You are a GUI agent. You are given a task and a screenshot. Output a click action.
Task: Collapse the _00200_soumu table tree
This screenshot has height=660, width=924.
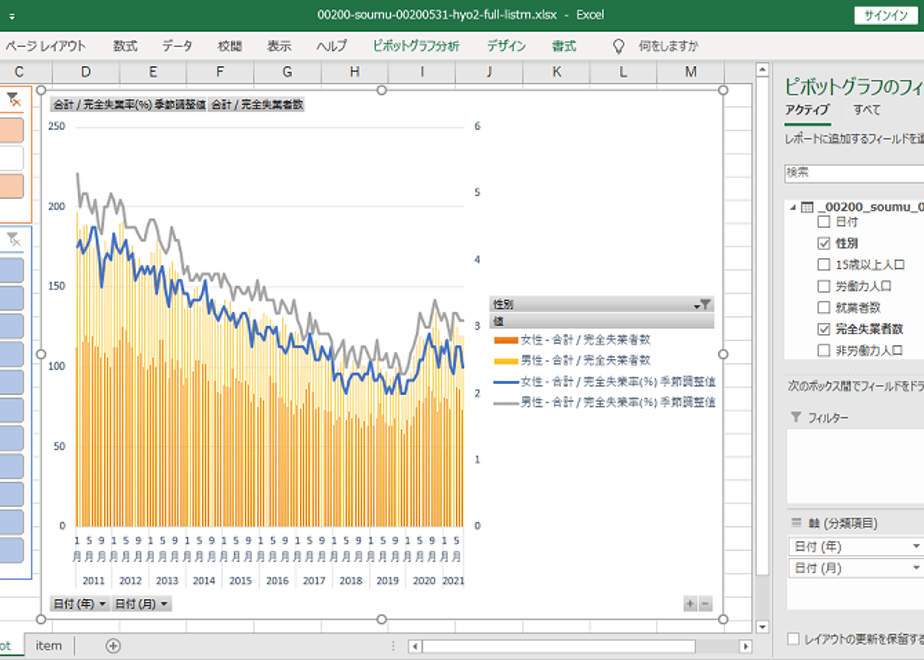[x=793, y=207]
